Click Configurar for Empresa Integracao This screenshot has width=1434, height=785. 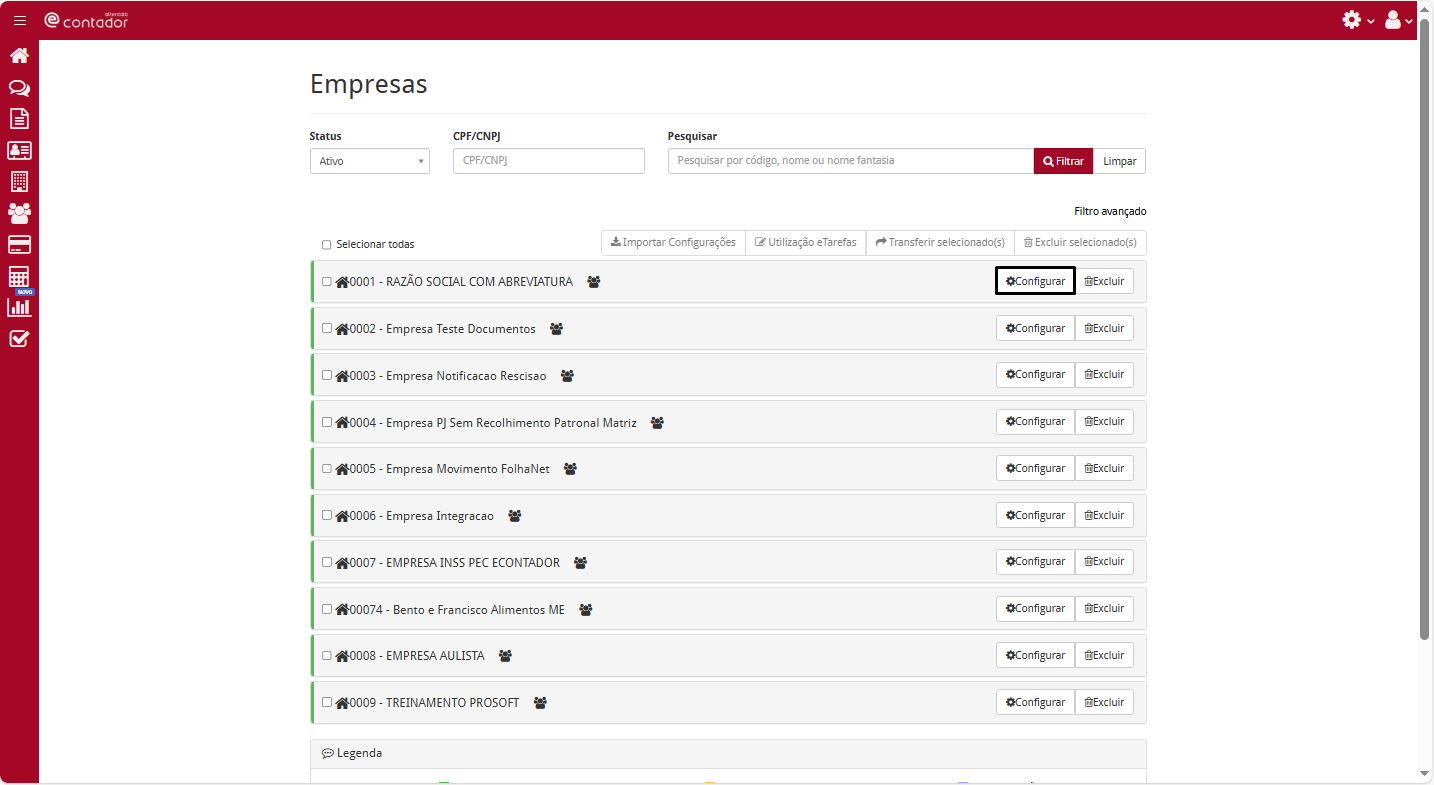[1035, 515]
